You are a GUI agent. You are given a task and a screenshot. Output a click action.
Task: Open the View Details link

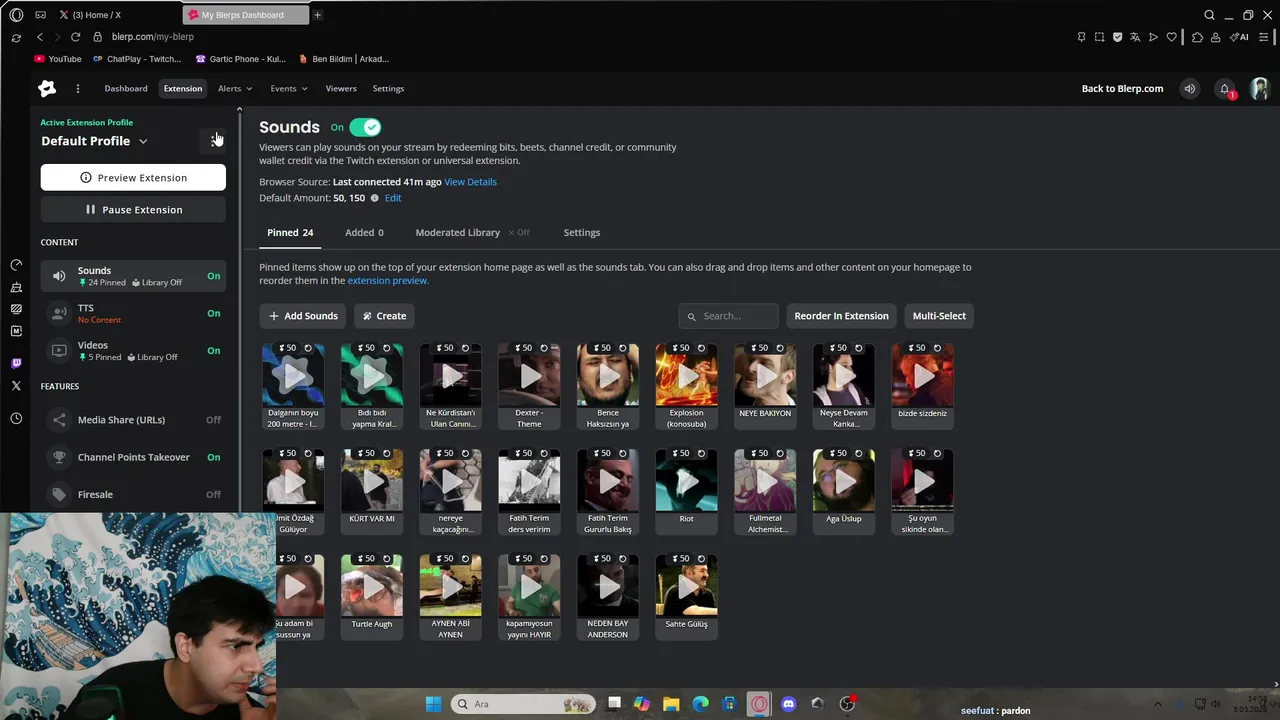[470, 182]
